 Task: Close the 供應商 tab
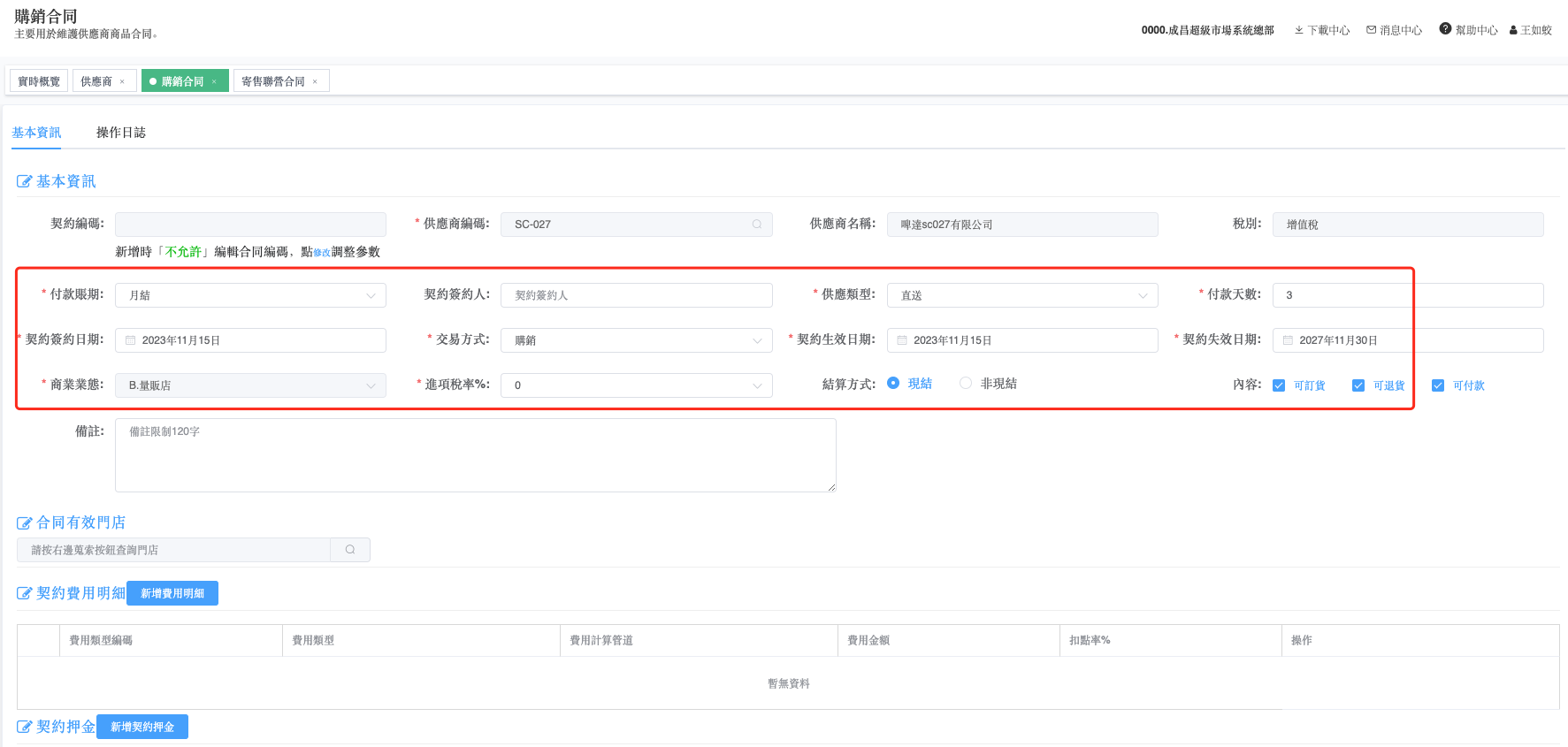[122, 81]
